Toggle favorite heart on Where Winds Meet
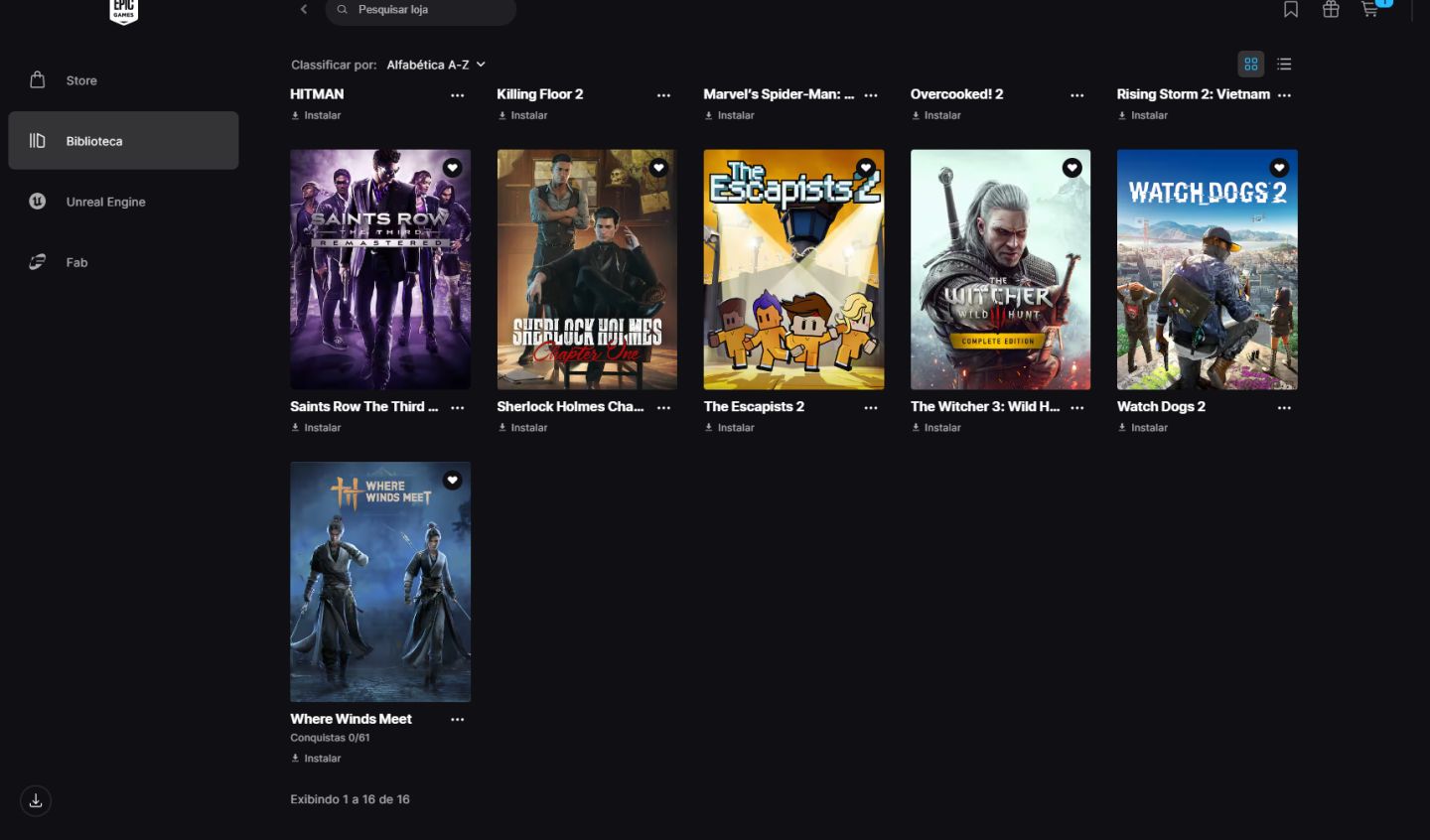Viewport: 1430px width, 840px height. click(x=452, y=481)
